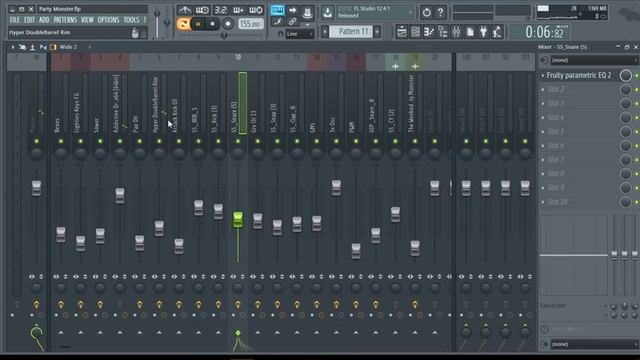Click the metronome icon
The image size is (640, 360).
[184, 10]
